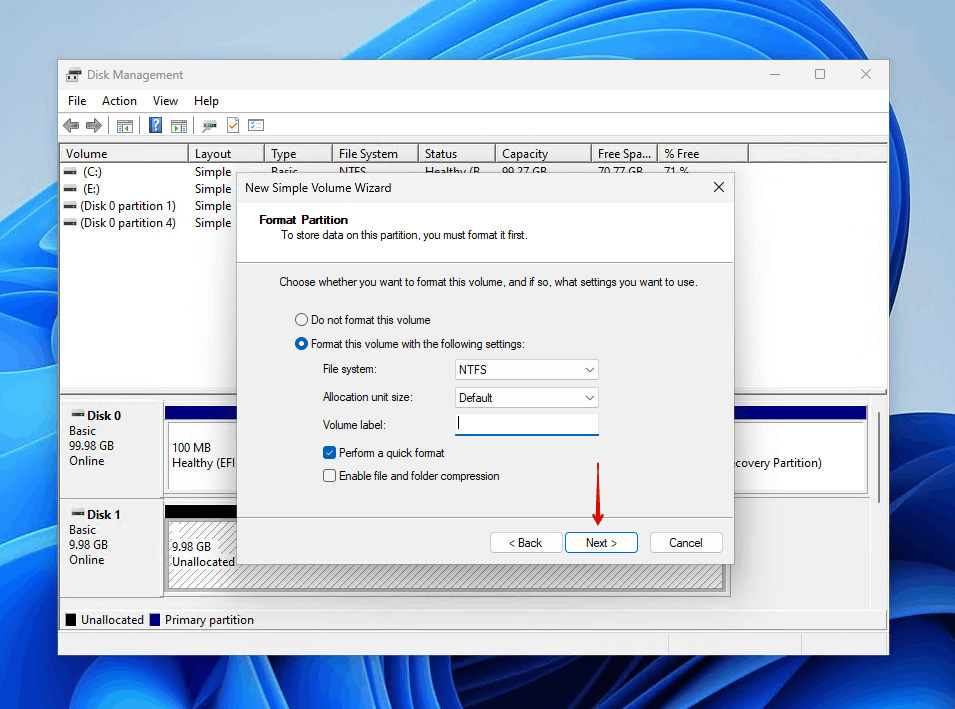This screenshot has height=709, width=955.
Task: Toggle the console tree pane icon
Action: (124, 125)
